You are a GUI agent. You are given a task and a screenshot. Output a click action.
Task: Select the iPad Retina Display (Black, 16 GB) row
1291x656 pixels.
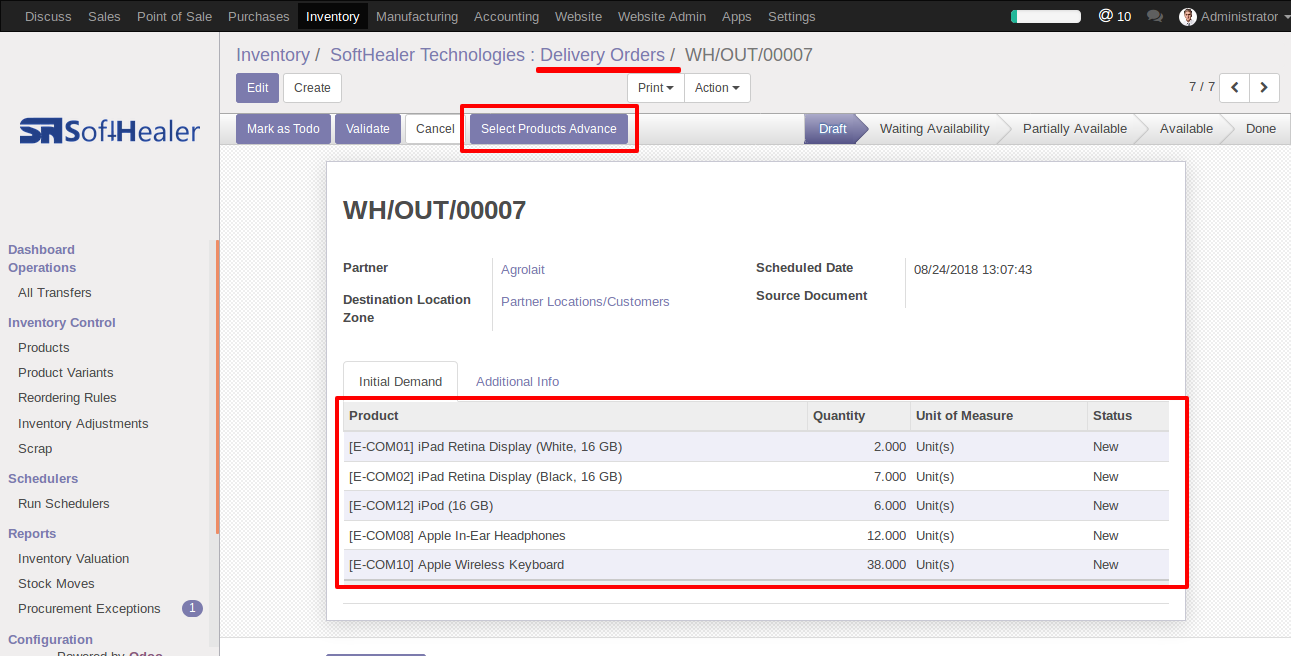(756, 477)
